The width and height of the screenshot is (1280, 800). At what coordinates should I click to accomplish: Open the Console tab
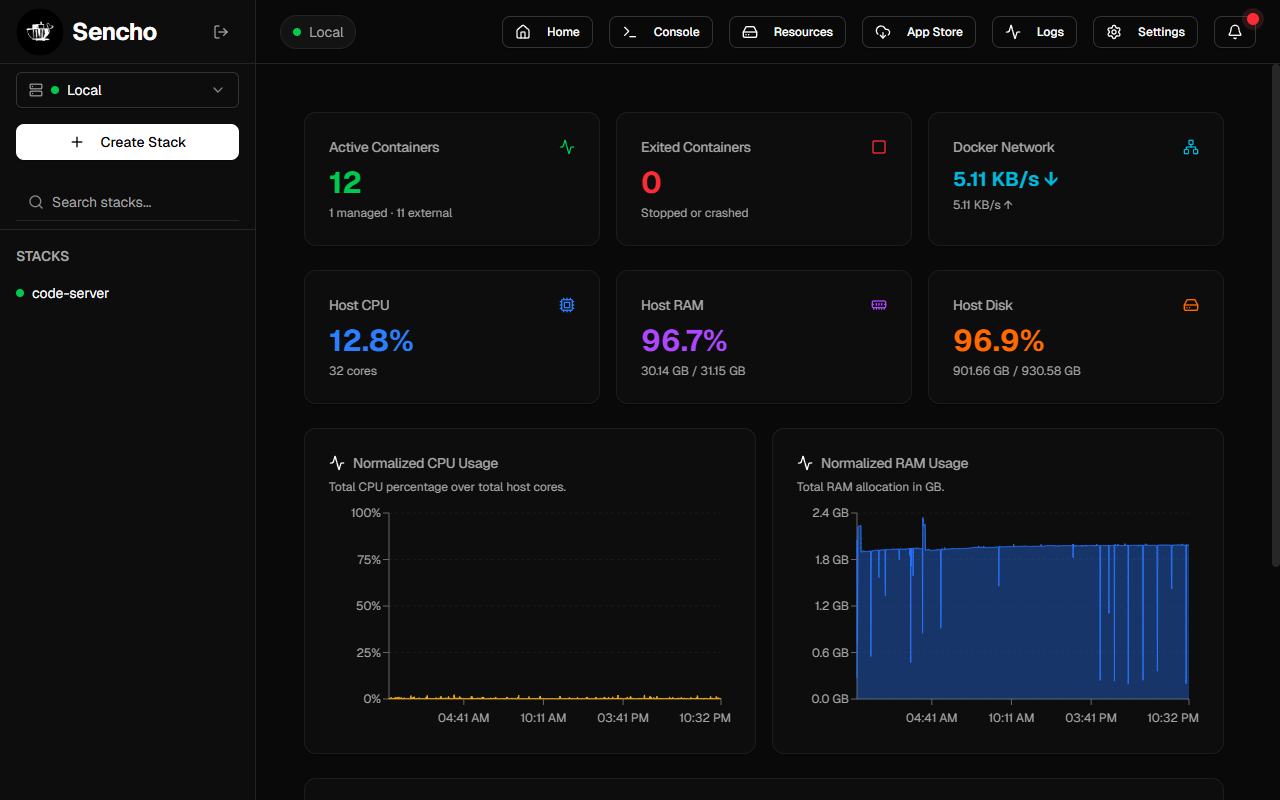tap(661, 32)
